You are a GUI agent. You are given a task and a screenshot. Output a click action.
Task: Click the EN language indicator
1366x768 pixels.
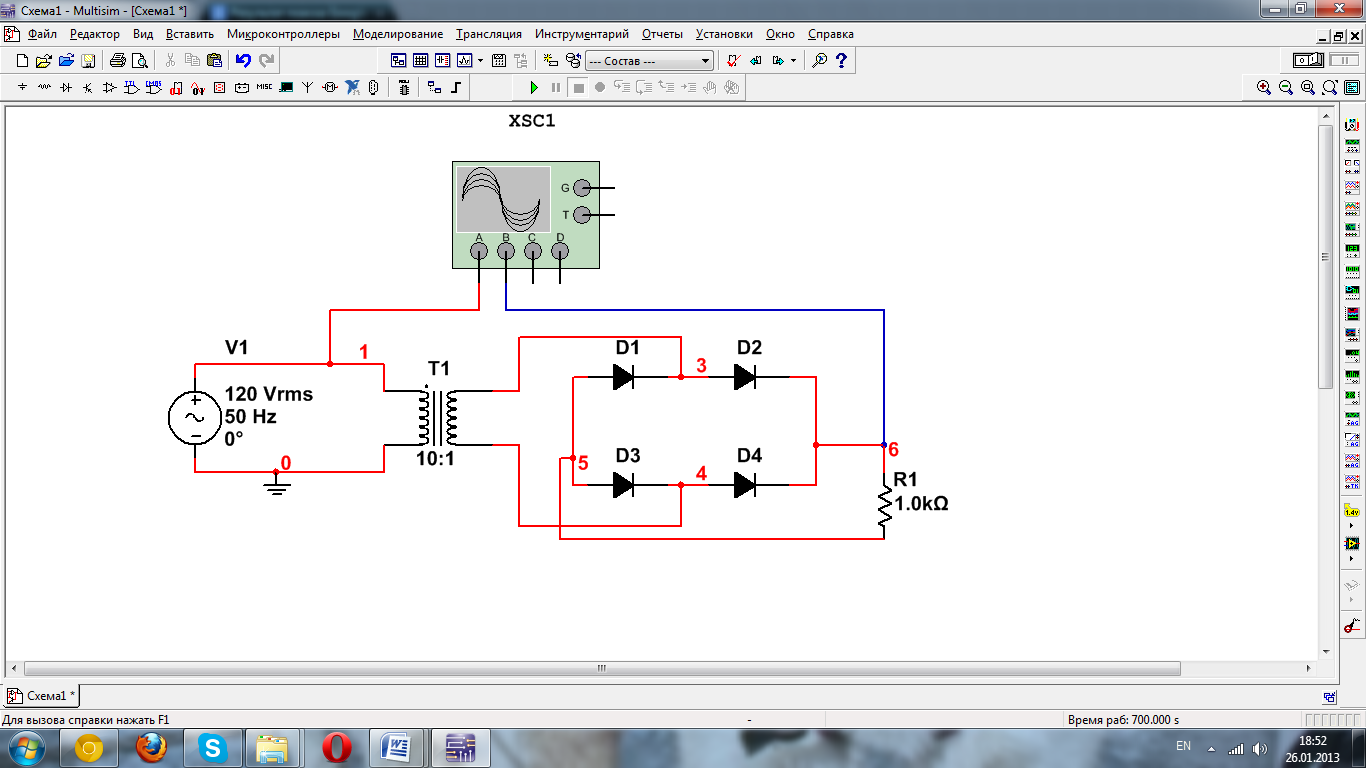[1183, 746]
